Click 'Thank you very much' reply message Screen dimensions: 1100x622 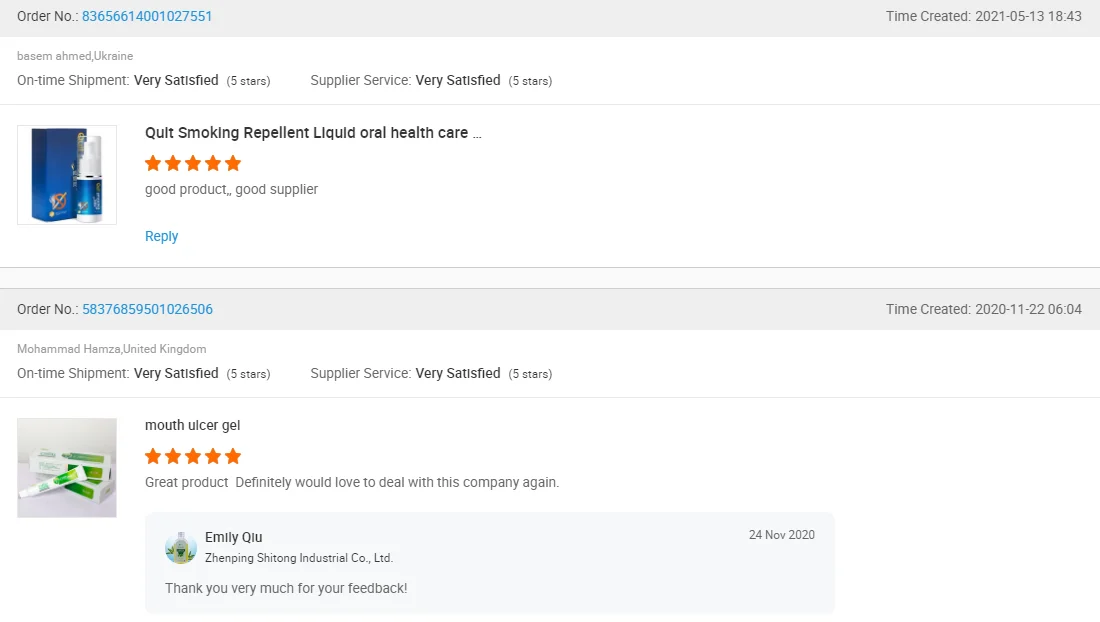tap(286, 588)
